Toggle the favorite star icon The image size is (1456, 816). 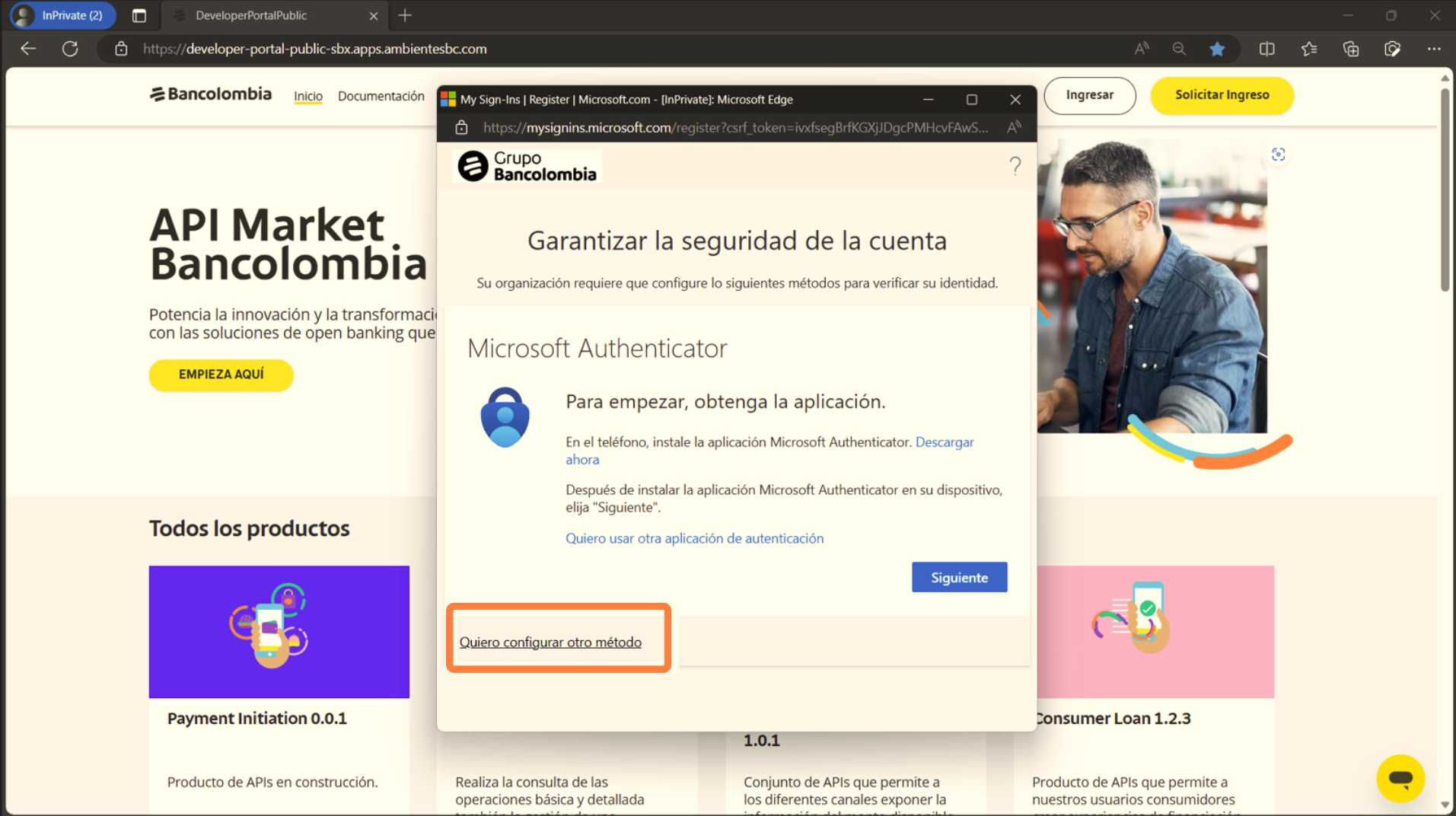1217,49
